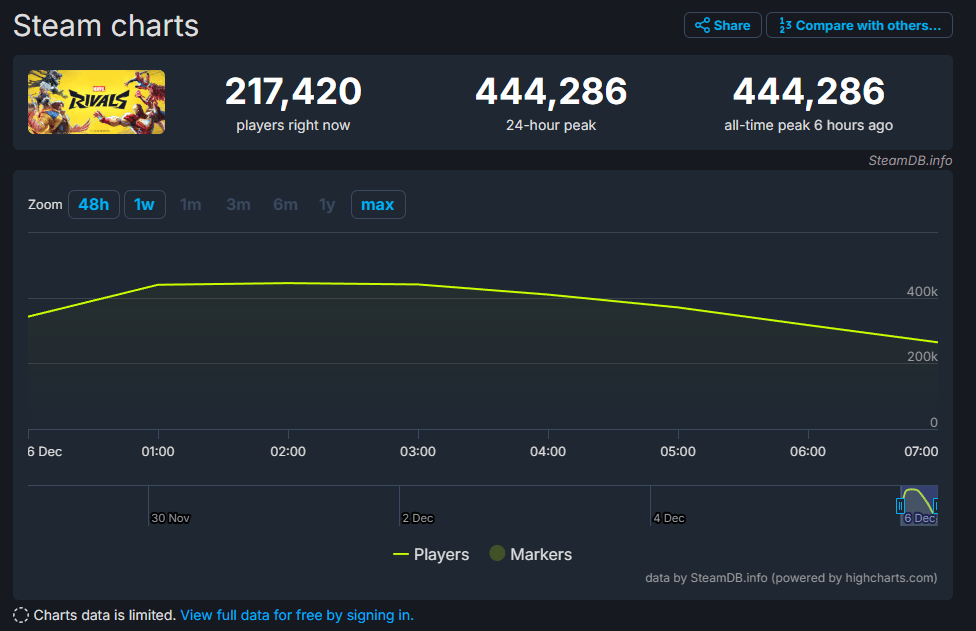Click the 03:00 x-axis label
The height and width of the screenshot is (631, 976).
pos(418,451)
